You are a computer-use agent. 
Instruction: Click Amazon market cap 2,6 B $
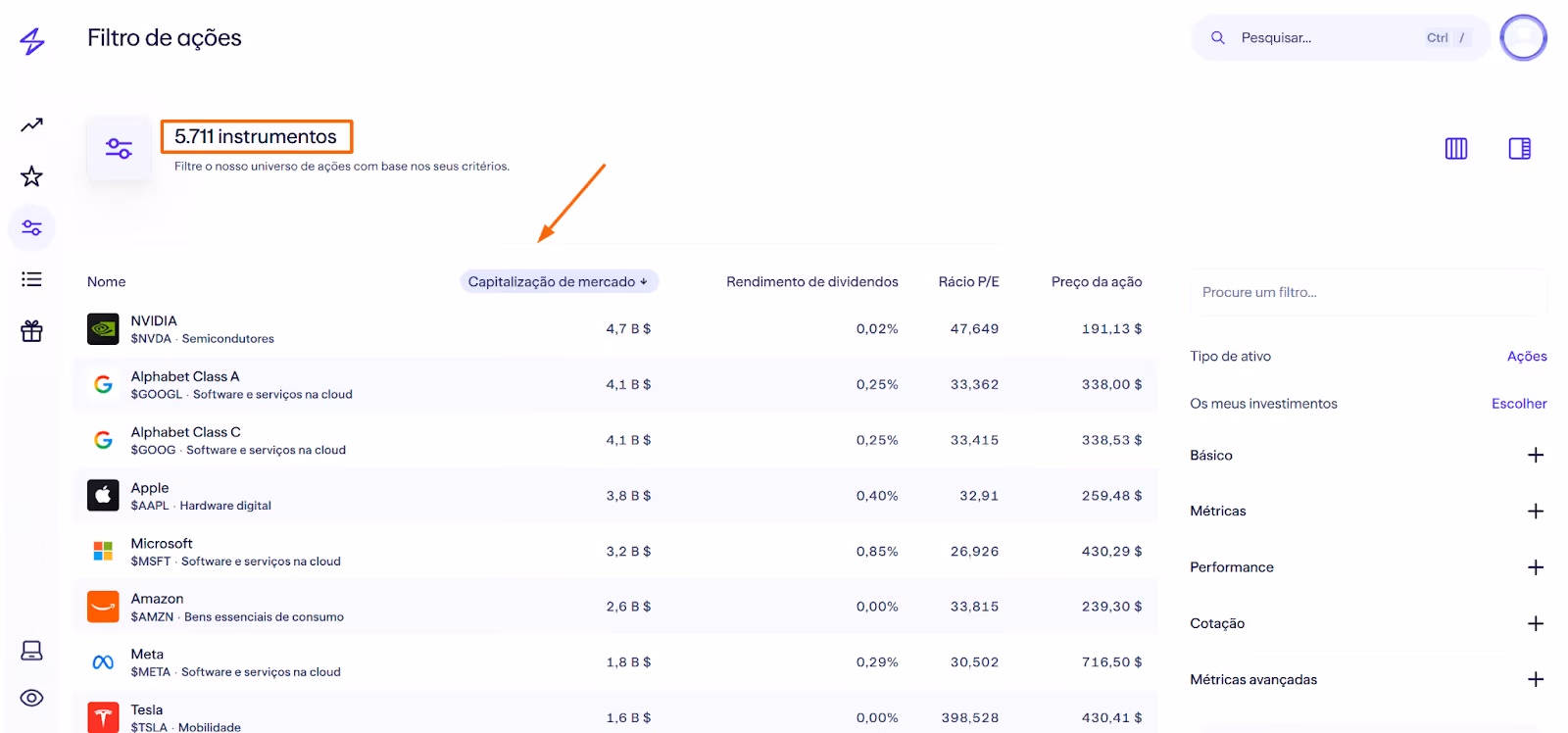point(628,607)
